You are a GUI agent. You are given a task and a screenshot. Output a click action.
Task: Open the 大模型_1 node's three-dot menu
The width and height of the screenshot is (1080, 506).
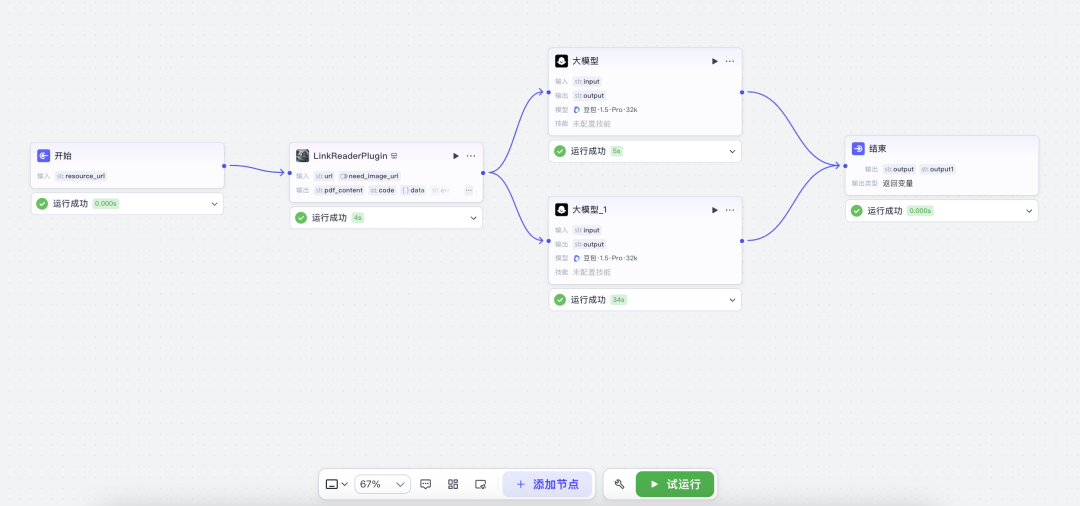tap(729, 210)
